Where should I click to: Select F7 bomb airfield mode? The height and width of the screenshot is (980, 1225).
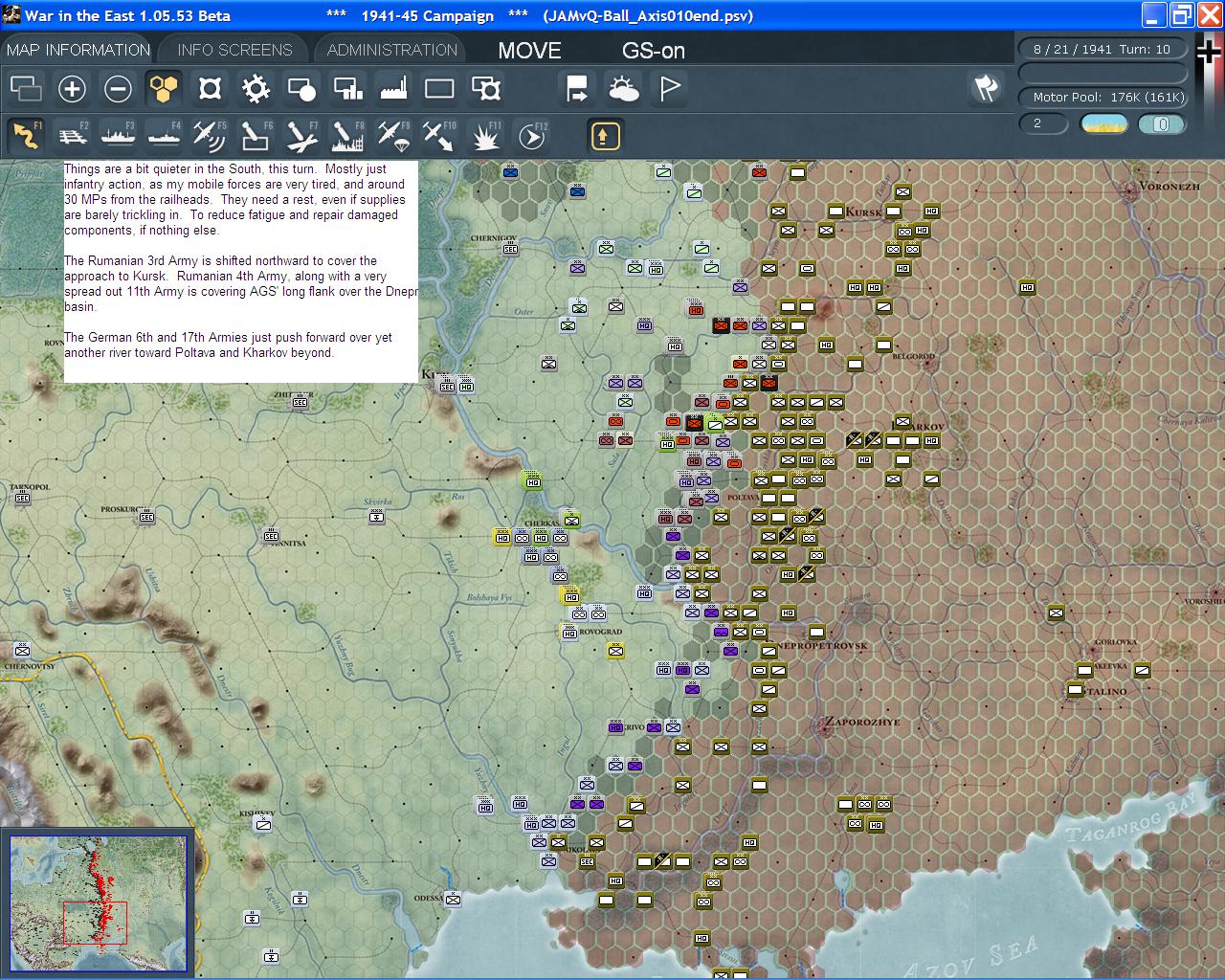pos(301,136)
